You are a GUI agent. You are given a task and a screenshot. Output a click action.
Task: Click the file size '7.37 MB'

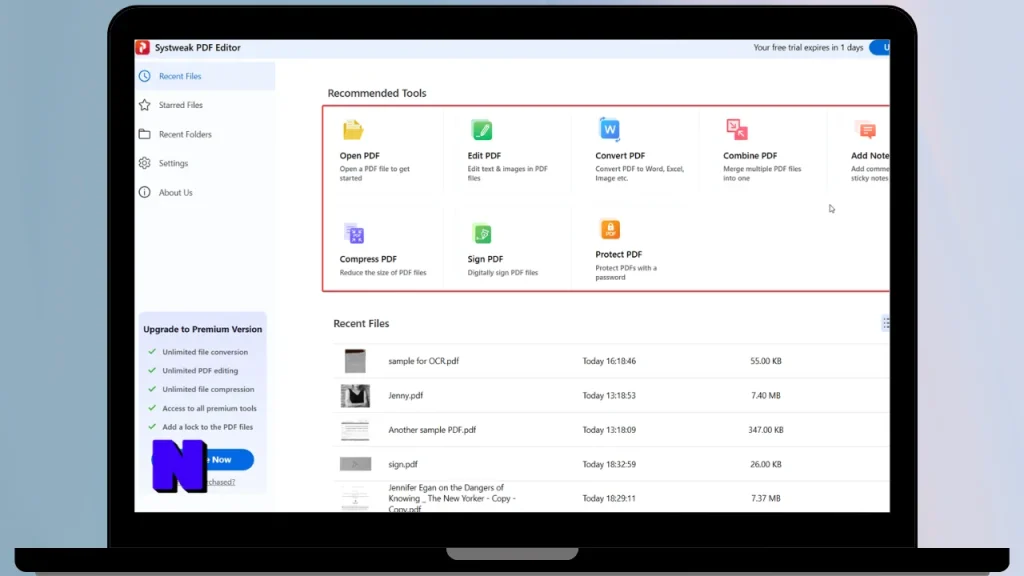point(765,498)
